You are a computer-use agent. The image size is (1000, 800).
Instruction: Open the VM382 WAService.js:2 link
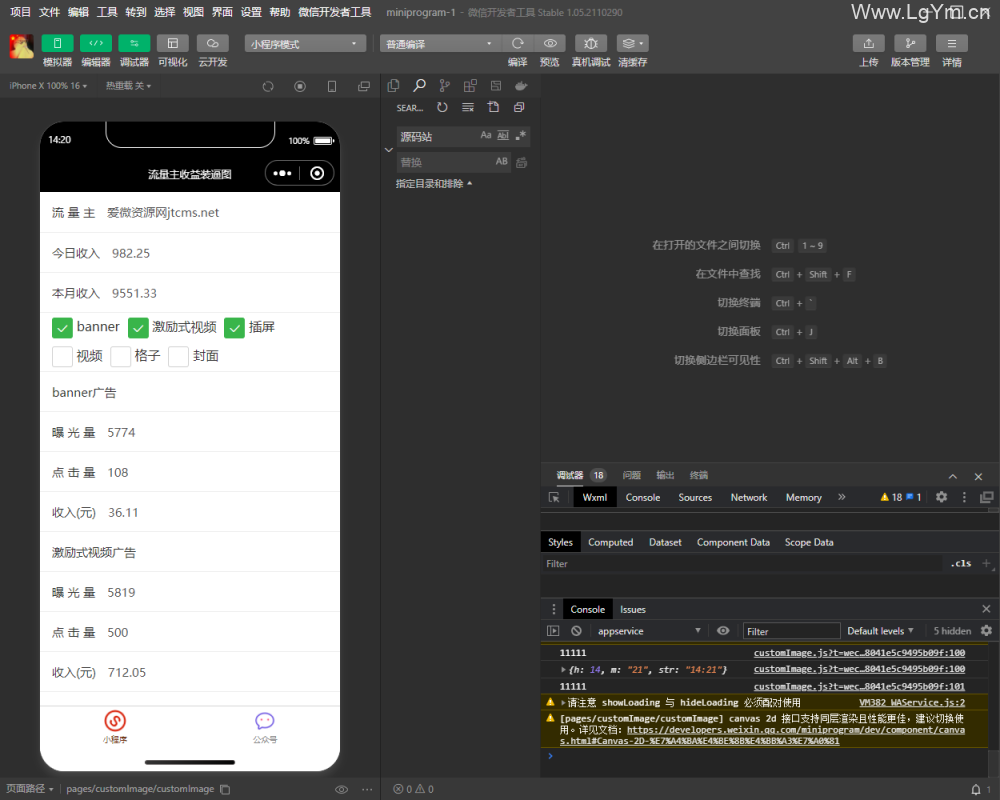point(912,702)
